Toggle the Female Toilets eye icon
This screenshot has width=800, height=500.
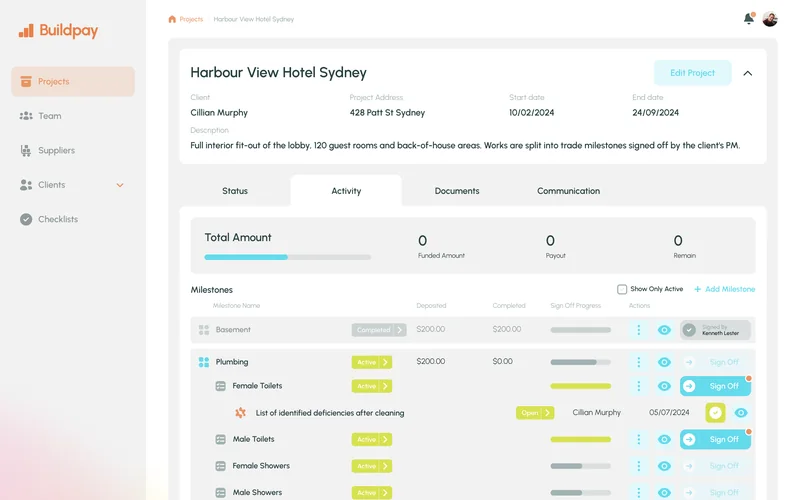[664, 386]
